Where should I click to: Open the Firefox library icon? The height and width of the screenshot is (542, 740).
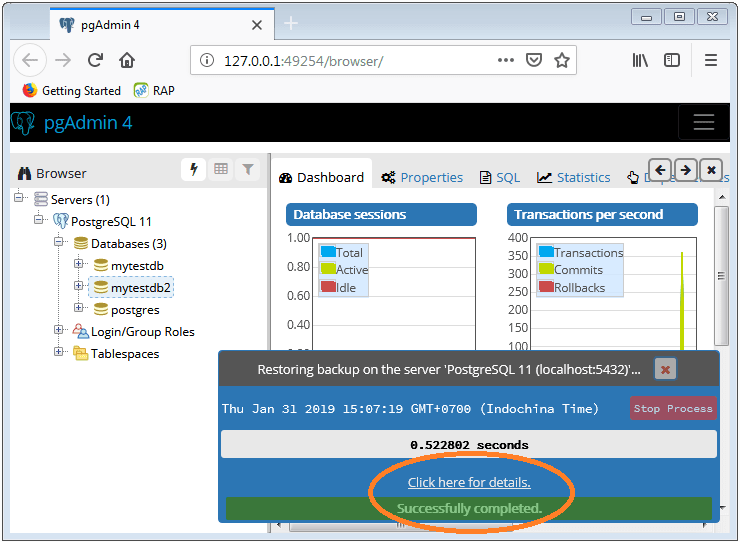tap(640, 60)
